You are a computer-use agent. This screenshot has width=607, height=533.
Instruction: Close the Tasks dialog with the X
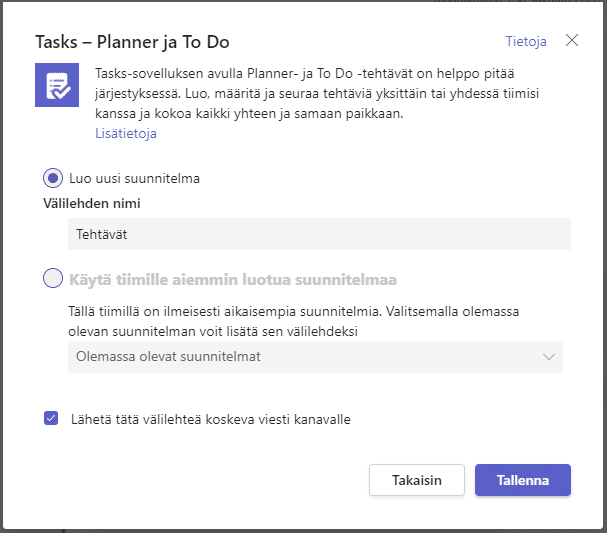(572, 40)
